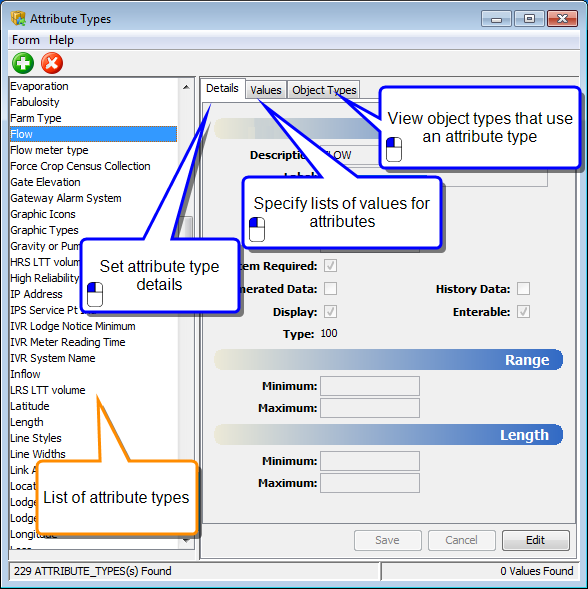The width and height of the screenshot is (588, 589).
Task: Toggle the Display checkbox
Action: [x=331, y=311]
